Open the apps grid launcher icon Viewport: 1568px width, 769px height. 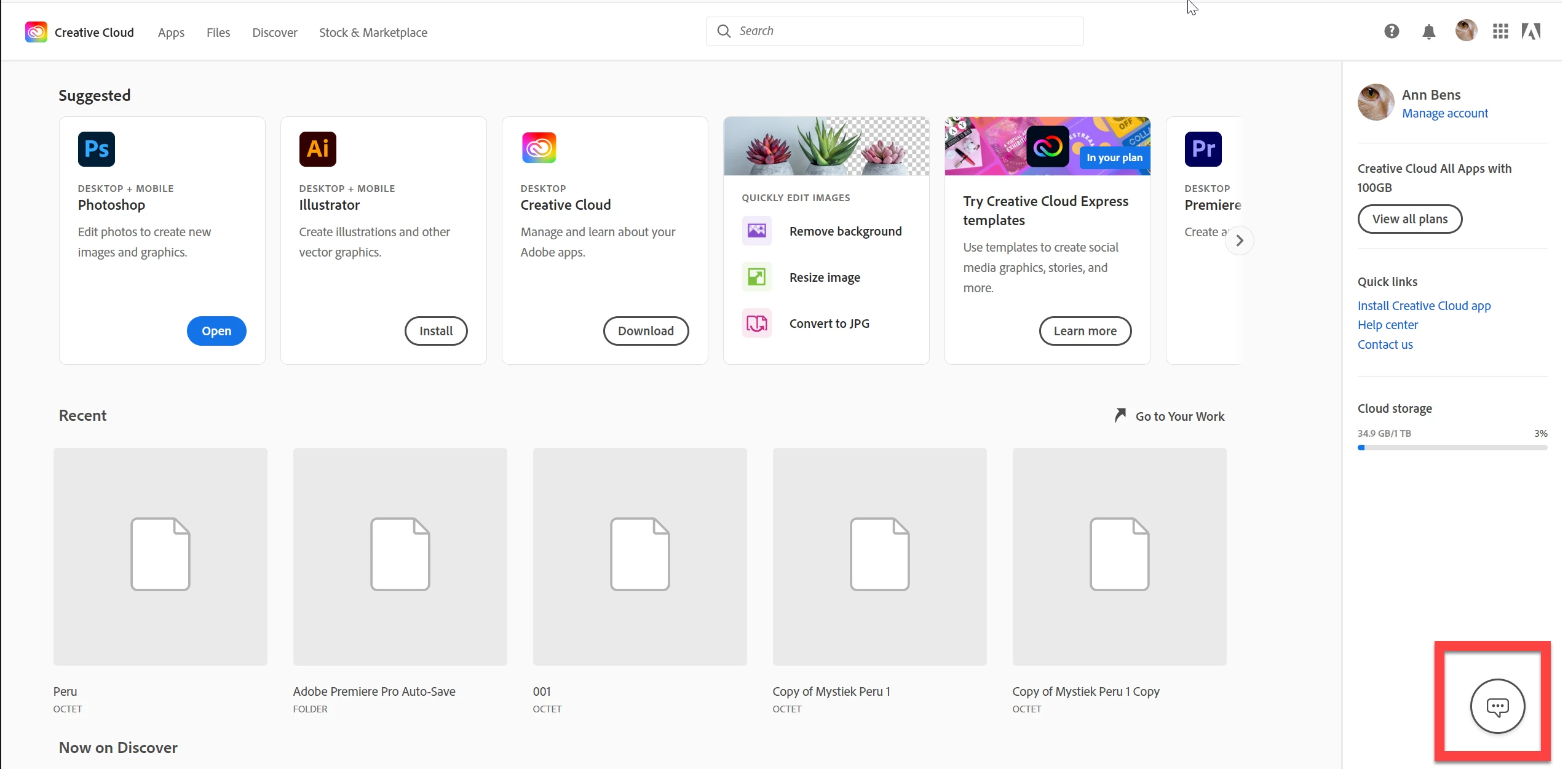pos(1500,31)
